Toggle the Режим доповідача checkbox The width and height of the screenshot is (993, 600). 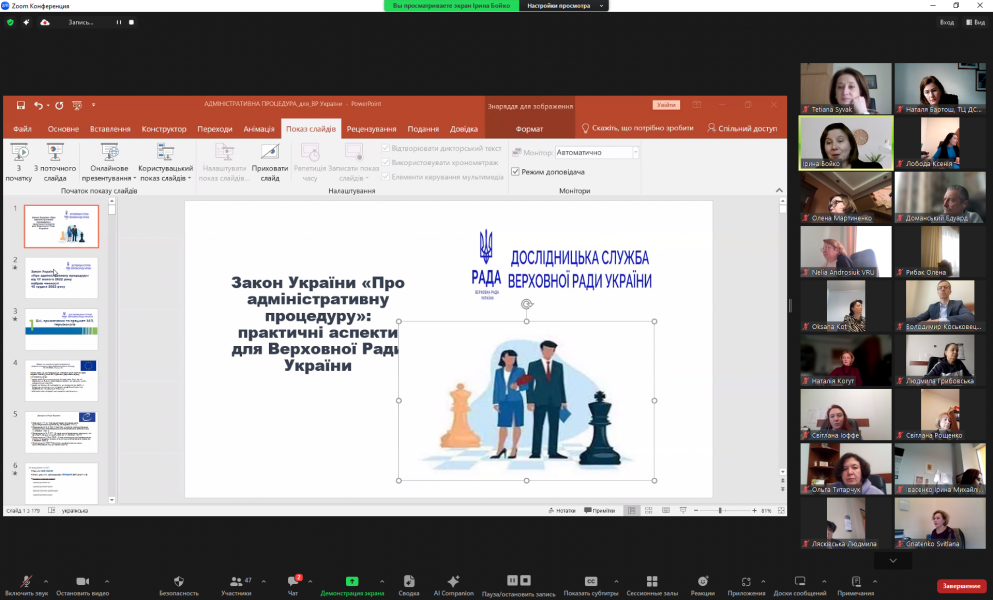tap(516, 172)
